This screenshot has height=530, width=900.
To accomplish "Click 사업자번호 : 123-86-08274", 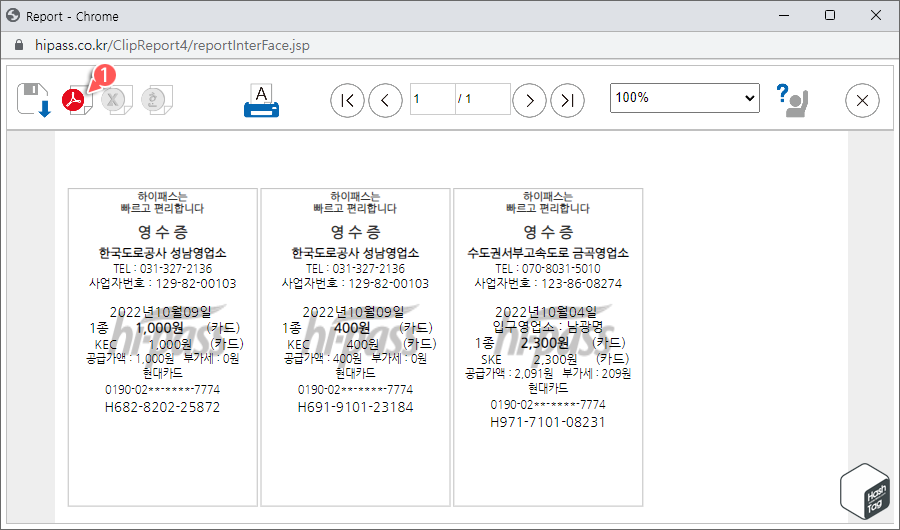I will (x=548, y=283).
